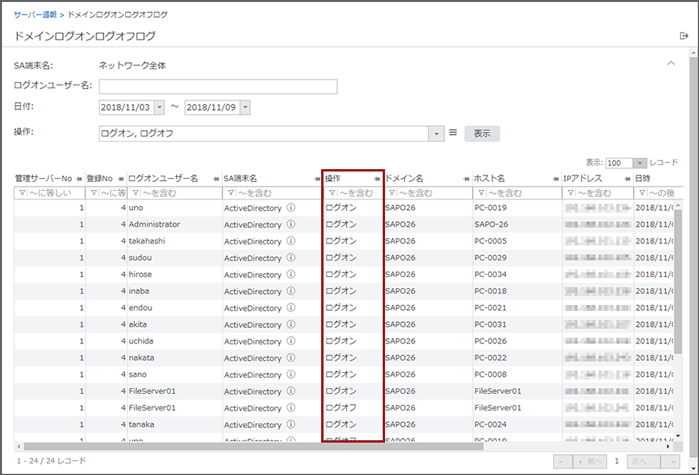Click the サーバー運用 breadcrumb link

click(x=35, y=15)
